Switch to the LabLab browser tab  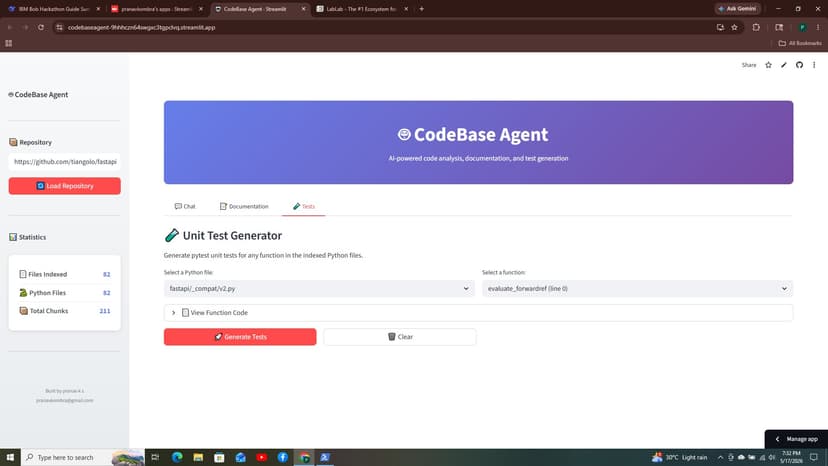pos(362,9)
